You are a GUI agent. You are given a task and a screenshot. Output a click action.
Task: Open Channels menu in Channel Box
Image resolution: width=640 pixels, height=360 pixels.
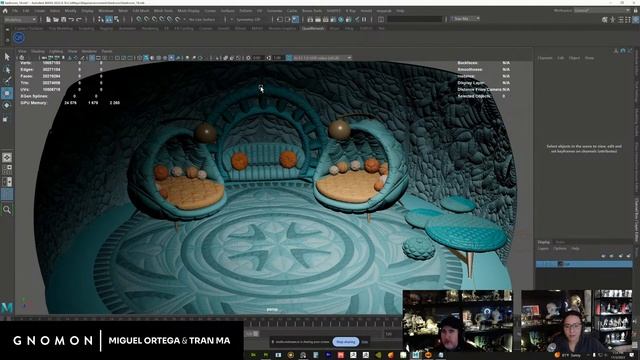[544, 58]
